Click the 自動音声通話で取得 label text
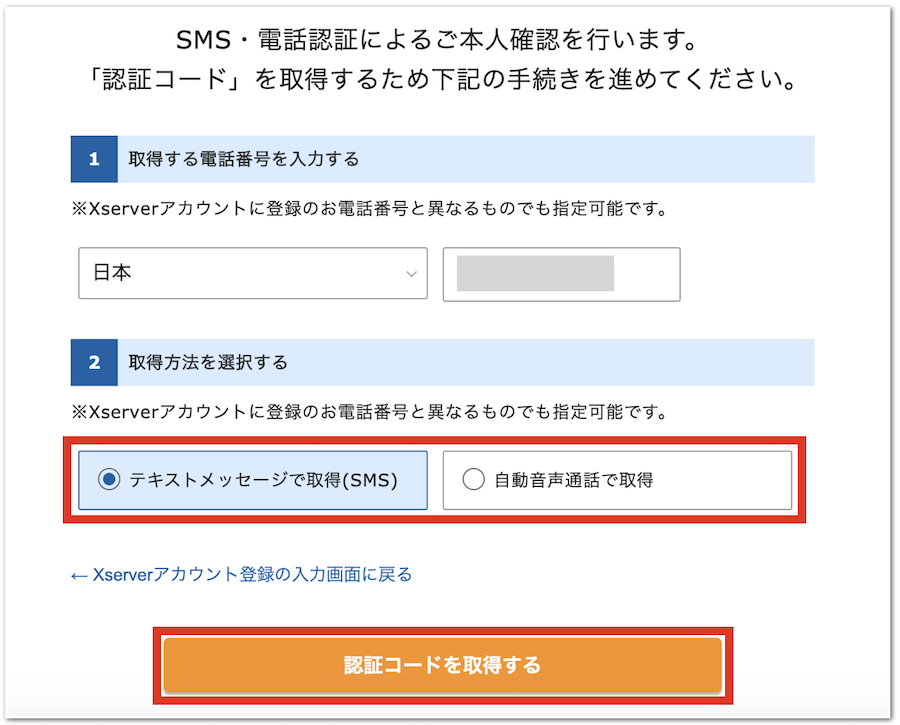 pyautogui.click(x=573, y=480)
